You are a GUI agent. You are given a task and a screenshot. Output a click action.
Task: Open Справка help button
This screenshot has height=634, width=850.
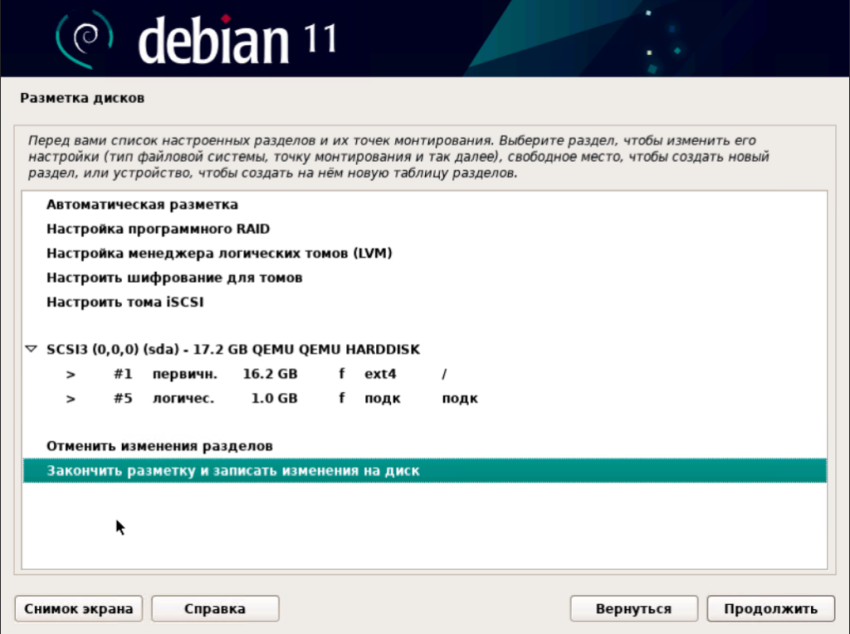click(215, 609)
